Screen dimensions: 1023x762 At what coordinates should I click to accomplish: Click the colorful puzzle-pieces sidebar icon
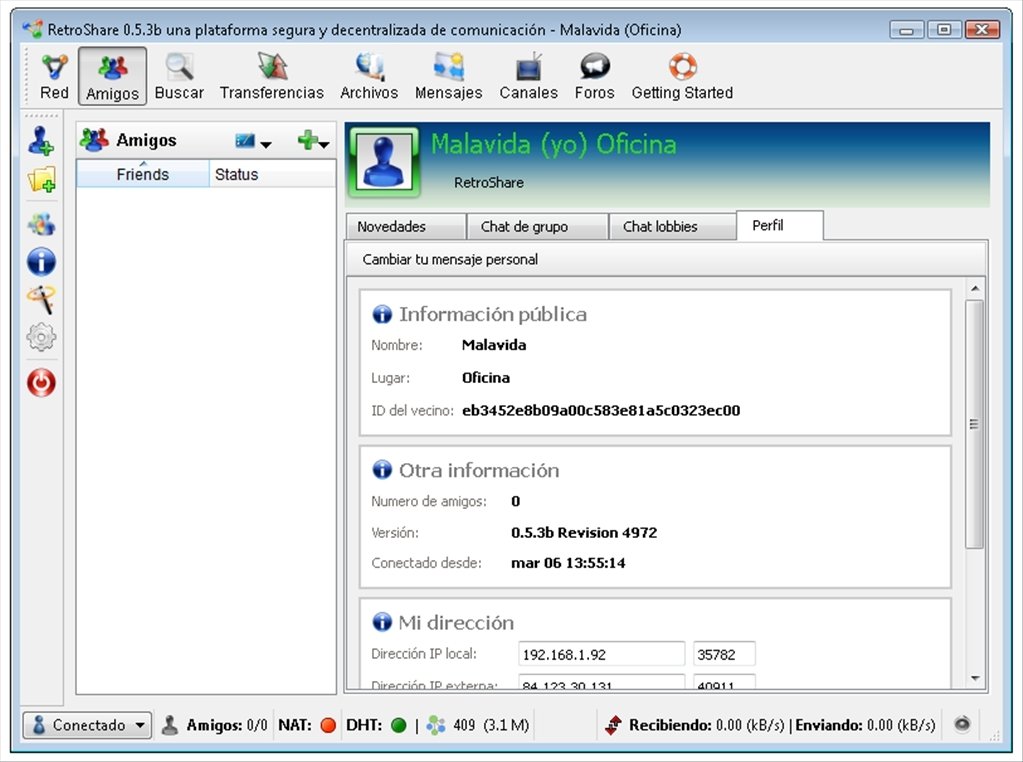coord(41,225)
